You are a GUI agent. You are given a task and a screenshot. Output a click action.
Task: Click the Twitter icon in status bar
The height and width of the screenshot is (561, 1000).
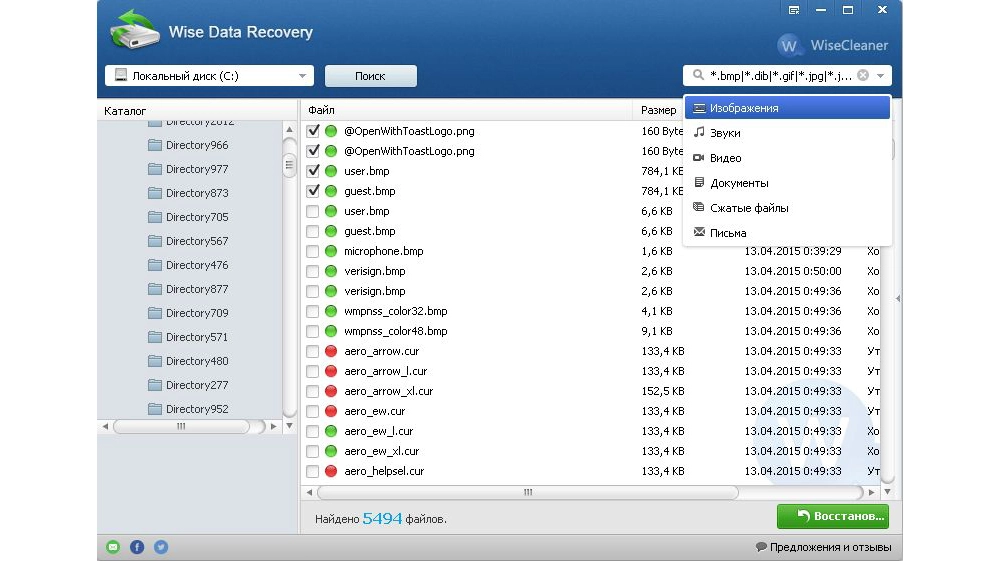[x=160, y=547]
